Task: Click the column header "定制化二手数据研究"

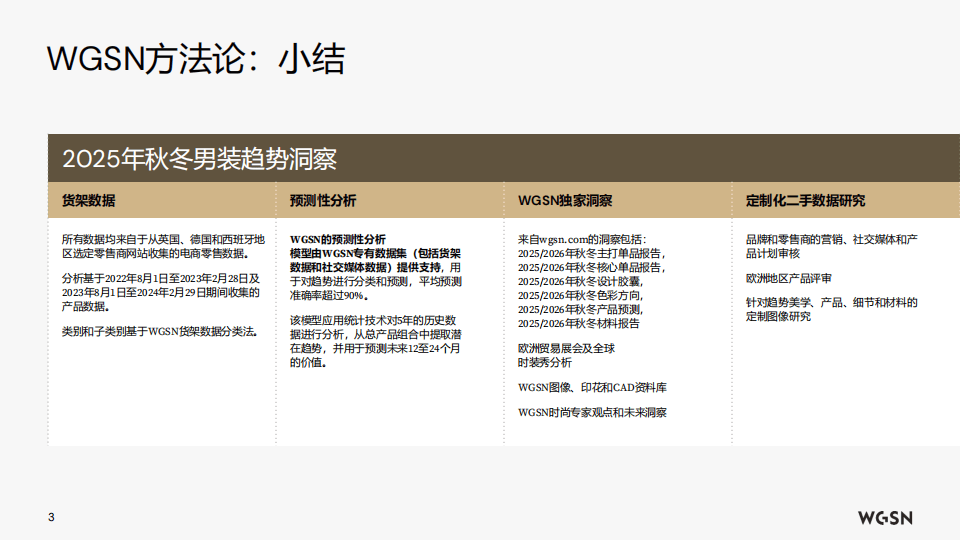Action: pyautogui.click(x=805, y=200)
